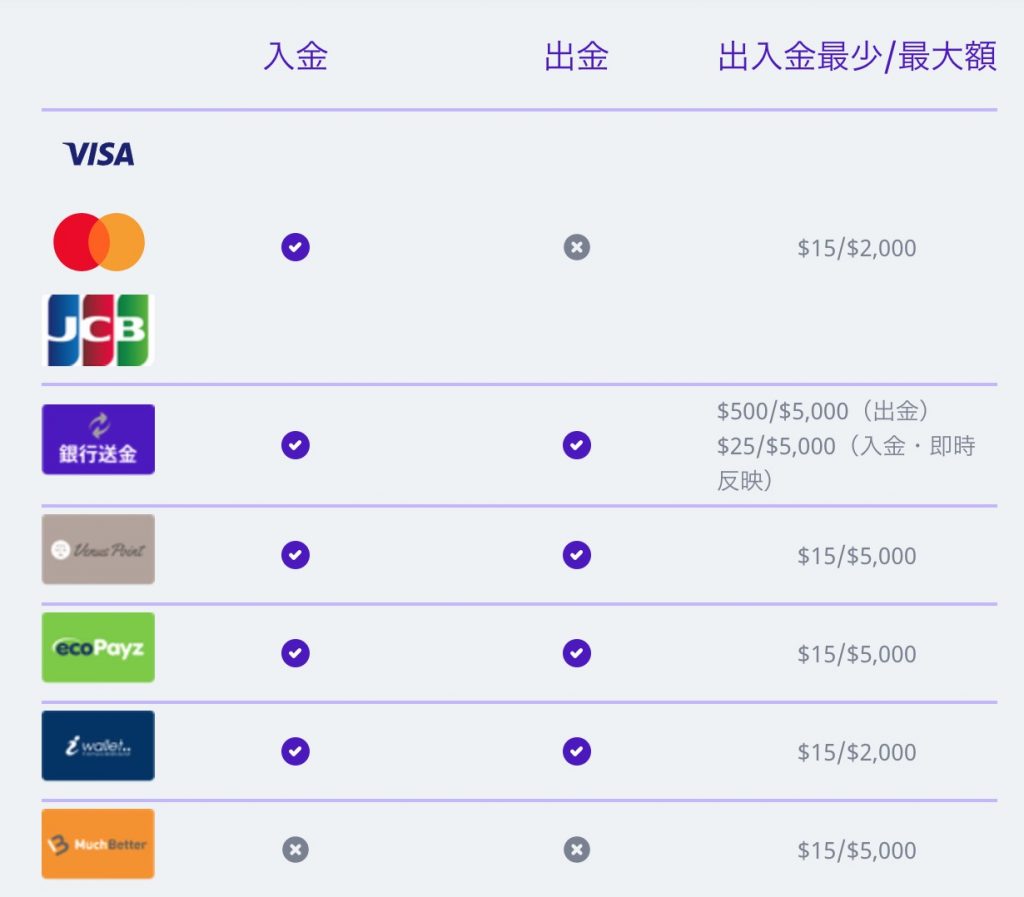Click the MuchBetter logo
The width and height of the screenshot is (1024, 897).
click(x=98, y=844)
